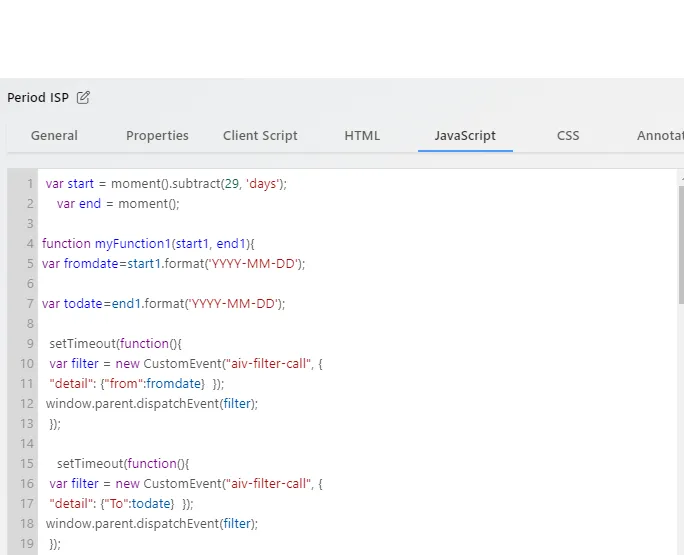Open the Properties tab
Image resolution: width=685 pixels, height=555 pixels.
[x=157, y=136]
